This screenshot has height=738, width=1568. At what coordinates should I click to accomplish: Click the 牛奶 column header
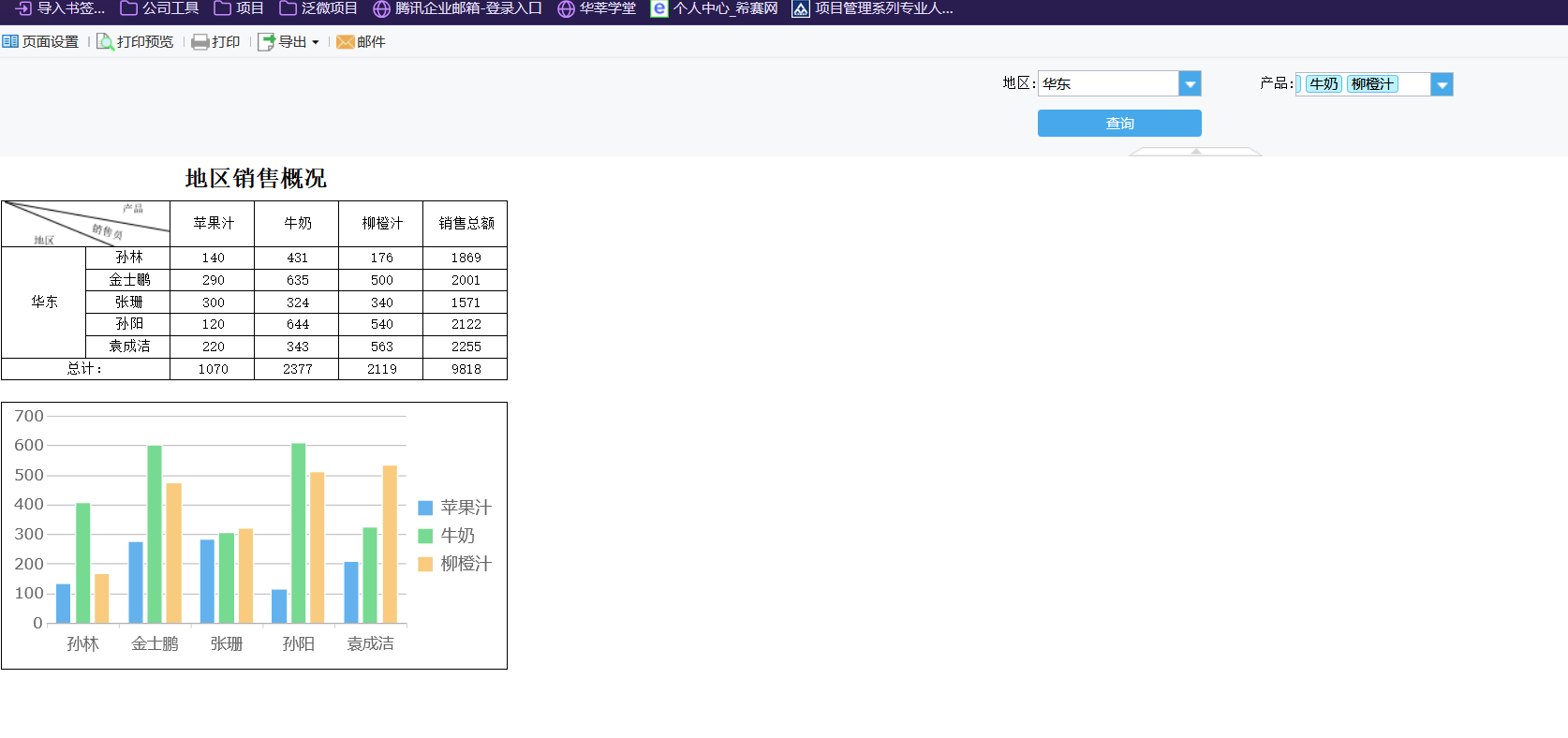pyautogui.click(x=297, y=224)
